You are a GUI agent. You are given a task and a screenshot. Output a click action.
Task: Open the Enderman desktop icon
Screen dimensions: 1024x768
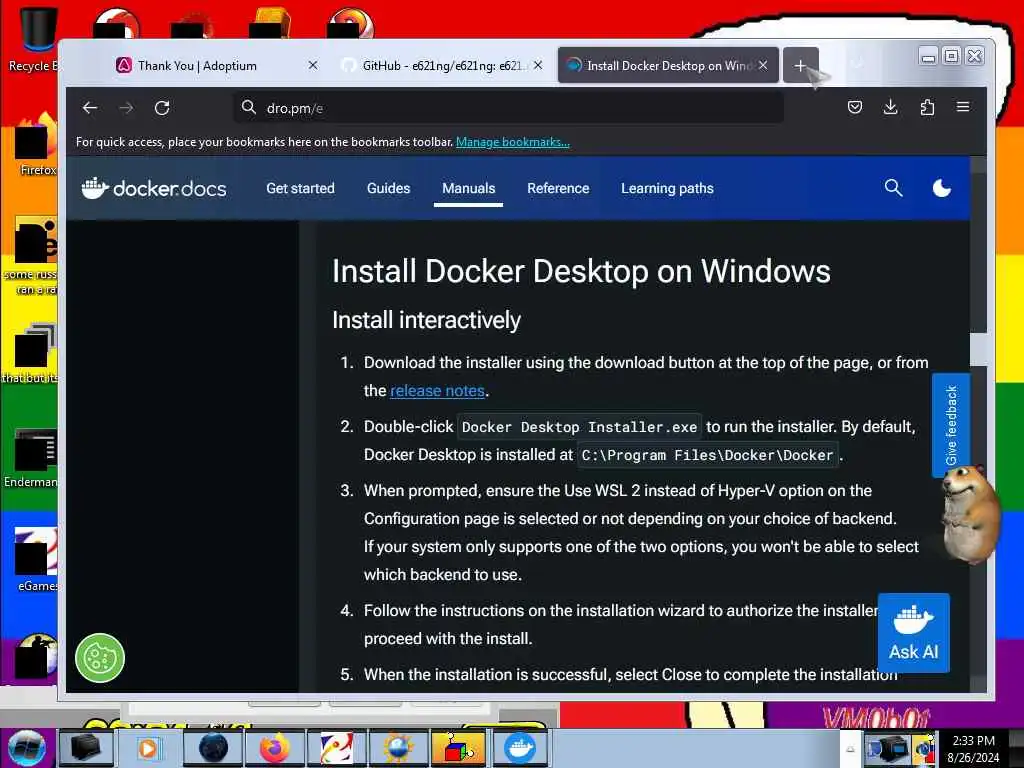33,457
